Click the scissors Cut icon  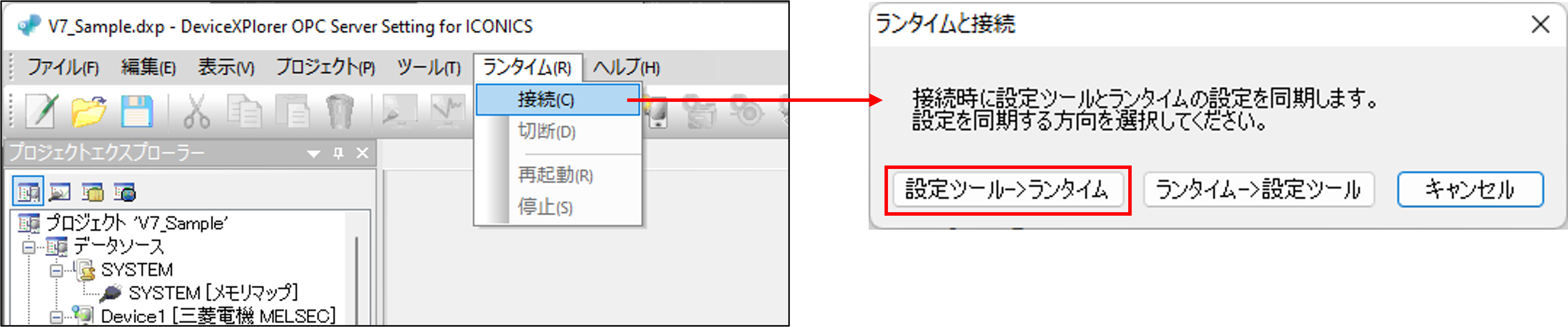tap(196, 111)
